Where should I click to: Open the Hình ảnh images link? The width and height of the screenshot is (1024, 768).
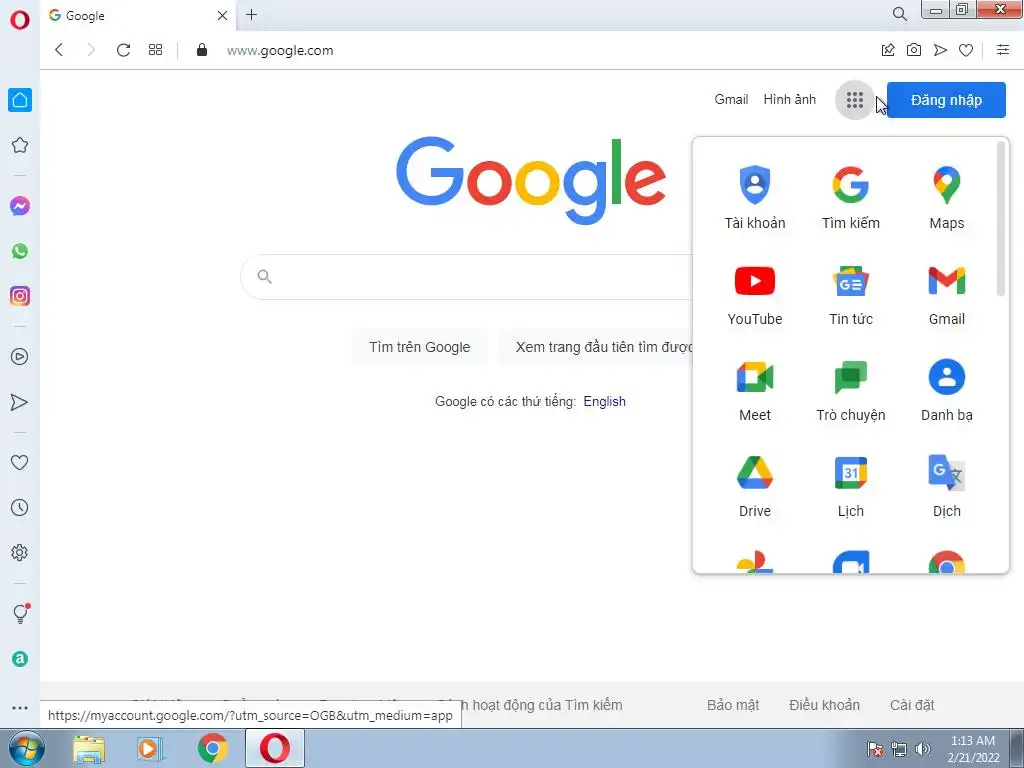pyautogui.click(x=790, y=99)
